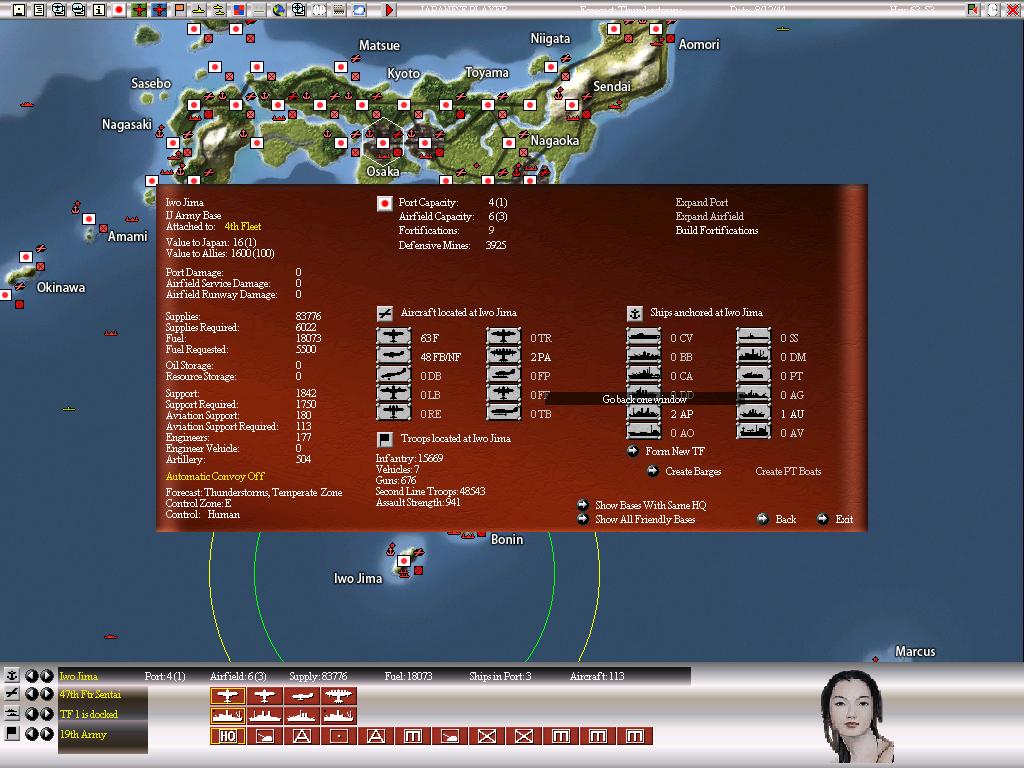Click the 0 CA cruiser icon
1024x768 pixels.
(x=644, y=375)
